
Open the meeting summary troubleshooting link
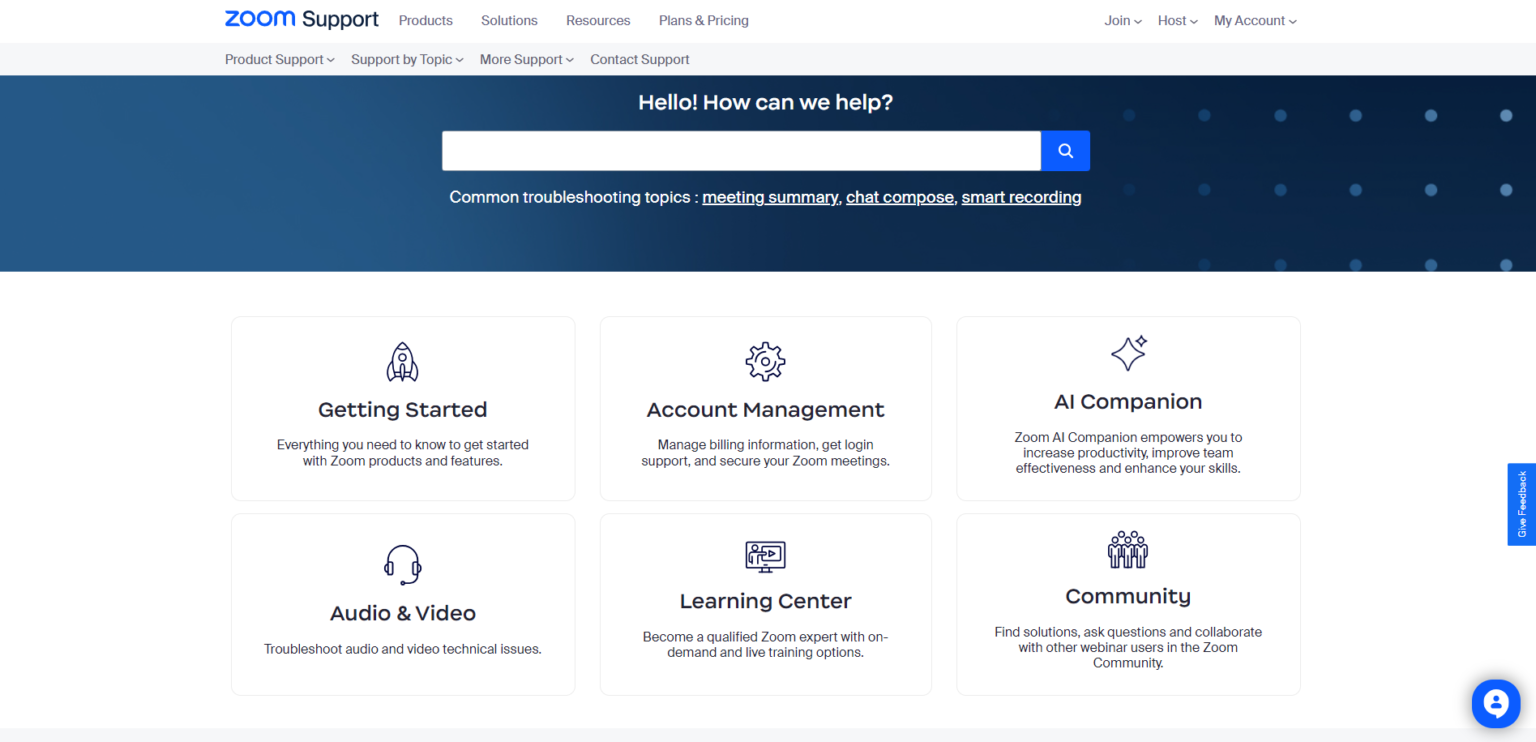point(770,197)
